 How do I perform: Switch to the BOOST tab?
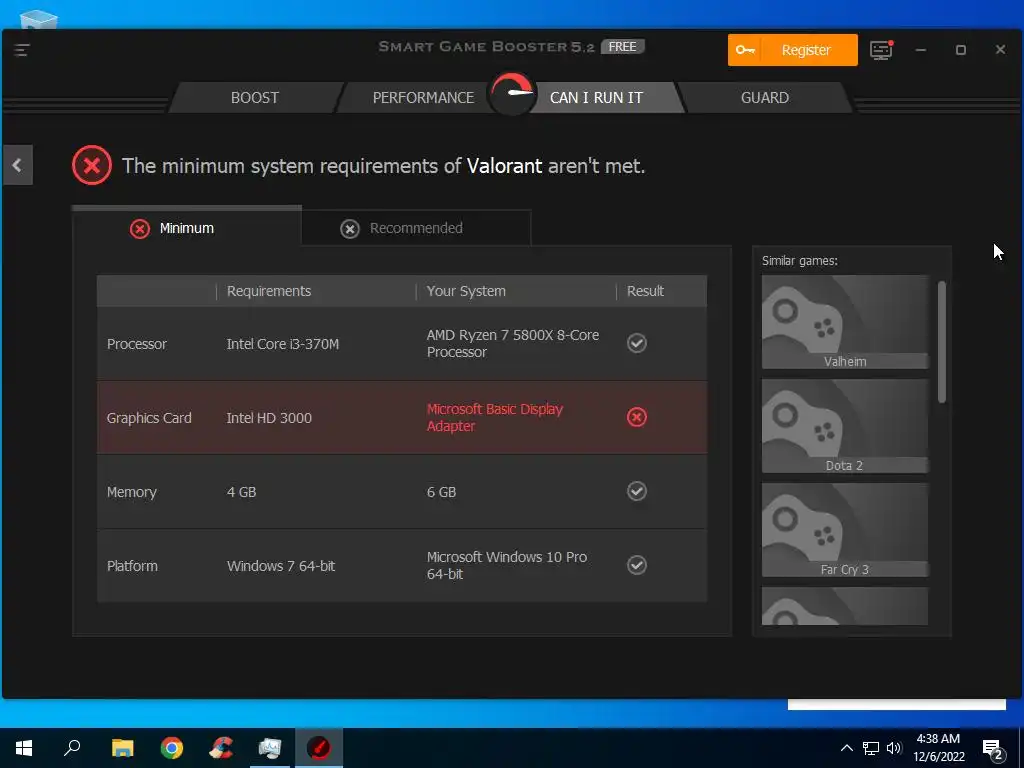click(x=255, y=97)
